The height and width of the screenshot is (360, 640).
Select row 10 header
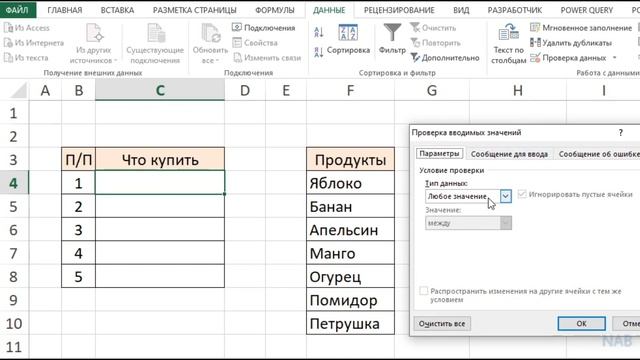pyautogui.click(x=14, y=323)
